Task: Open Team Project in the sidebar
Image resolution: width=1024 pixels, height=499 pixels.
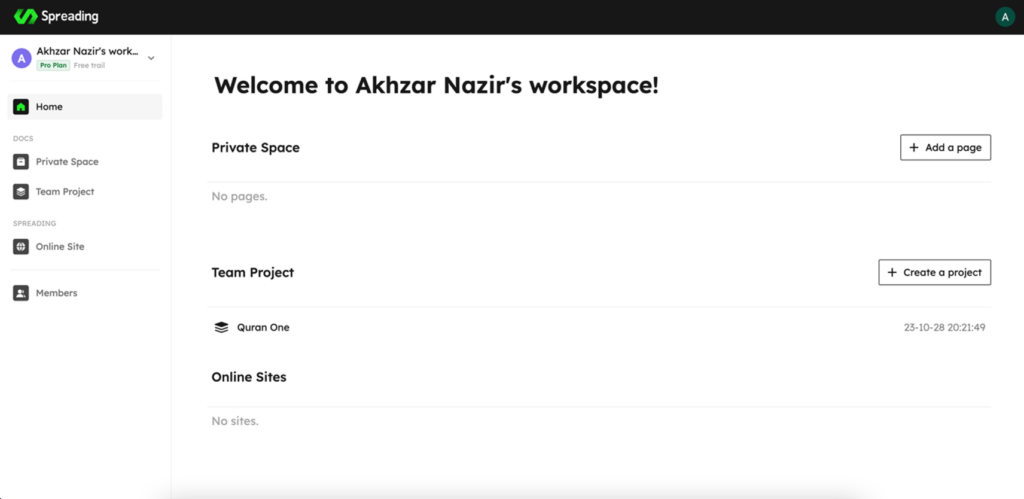Action: tap(85, 191)
